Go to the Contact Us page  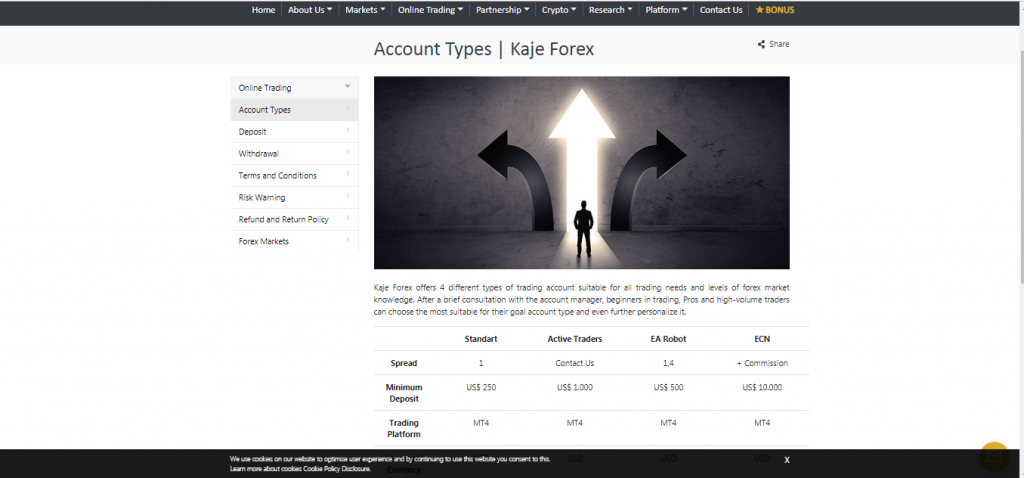coord(721,10)
